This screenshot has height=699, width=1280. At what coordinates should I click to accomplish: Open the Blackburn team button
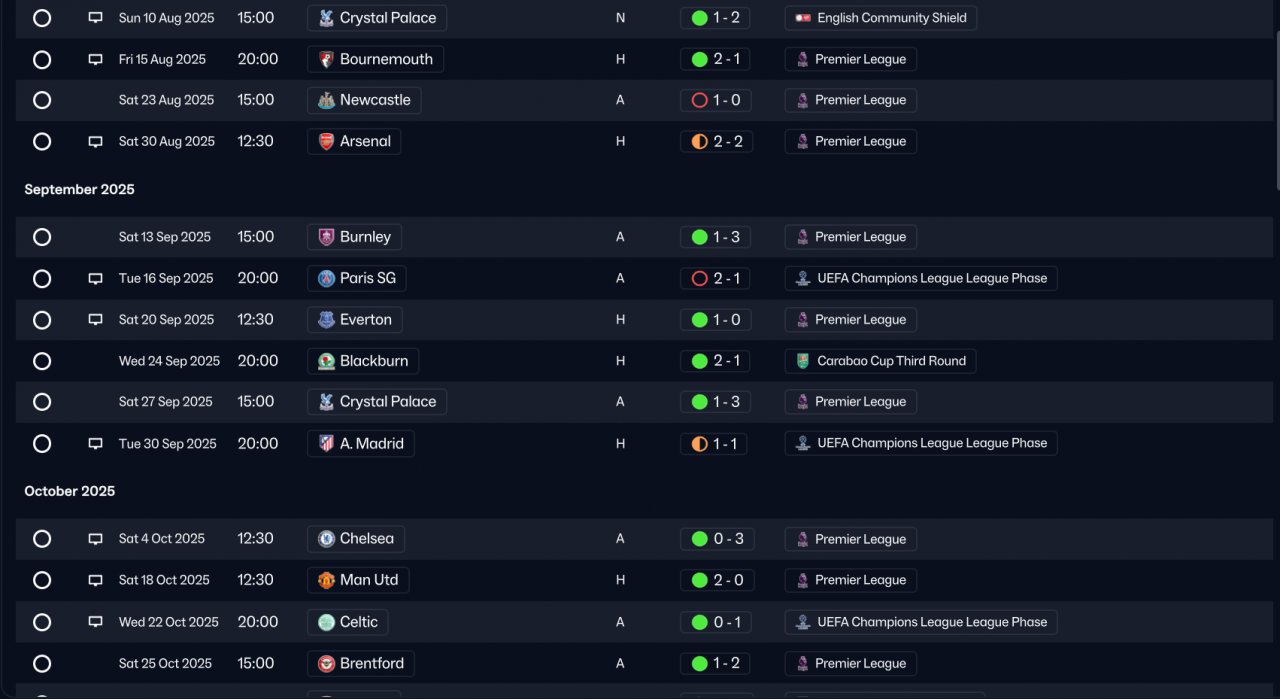pyautogui.click(x=363, y=361)
